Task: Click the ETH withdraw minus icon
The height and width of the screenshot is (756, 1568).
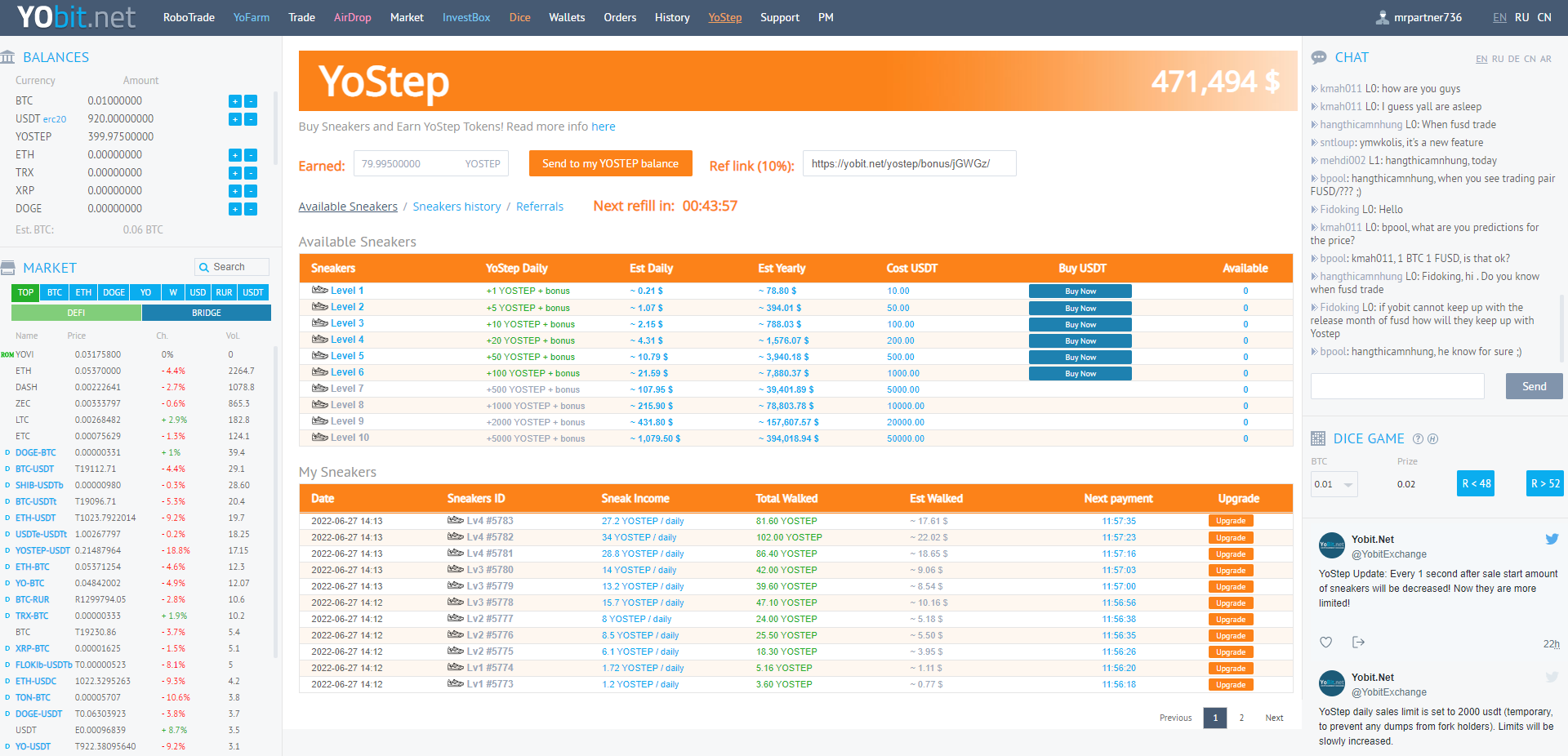Action: pyautogui.click(x=251, y=155)
